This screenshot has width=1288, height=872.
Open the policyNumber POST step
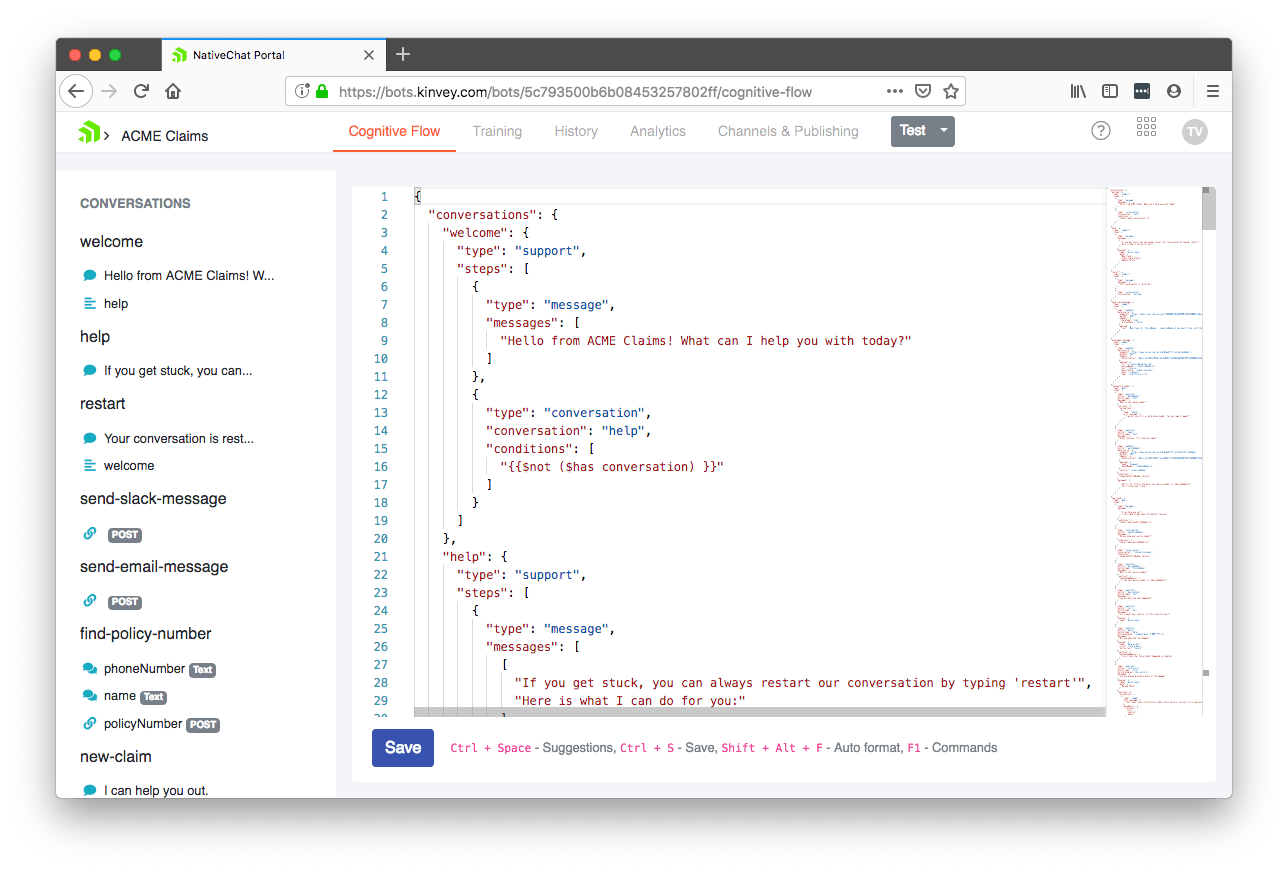(161, 724)
